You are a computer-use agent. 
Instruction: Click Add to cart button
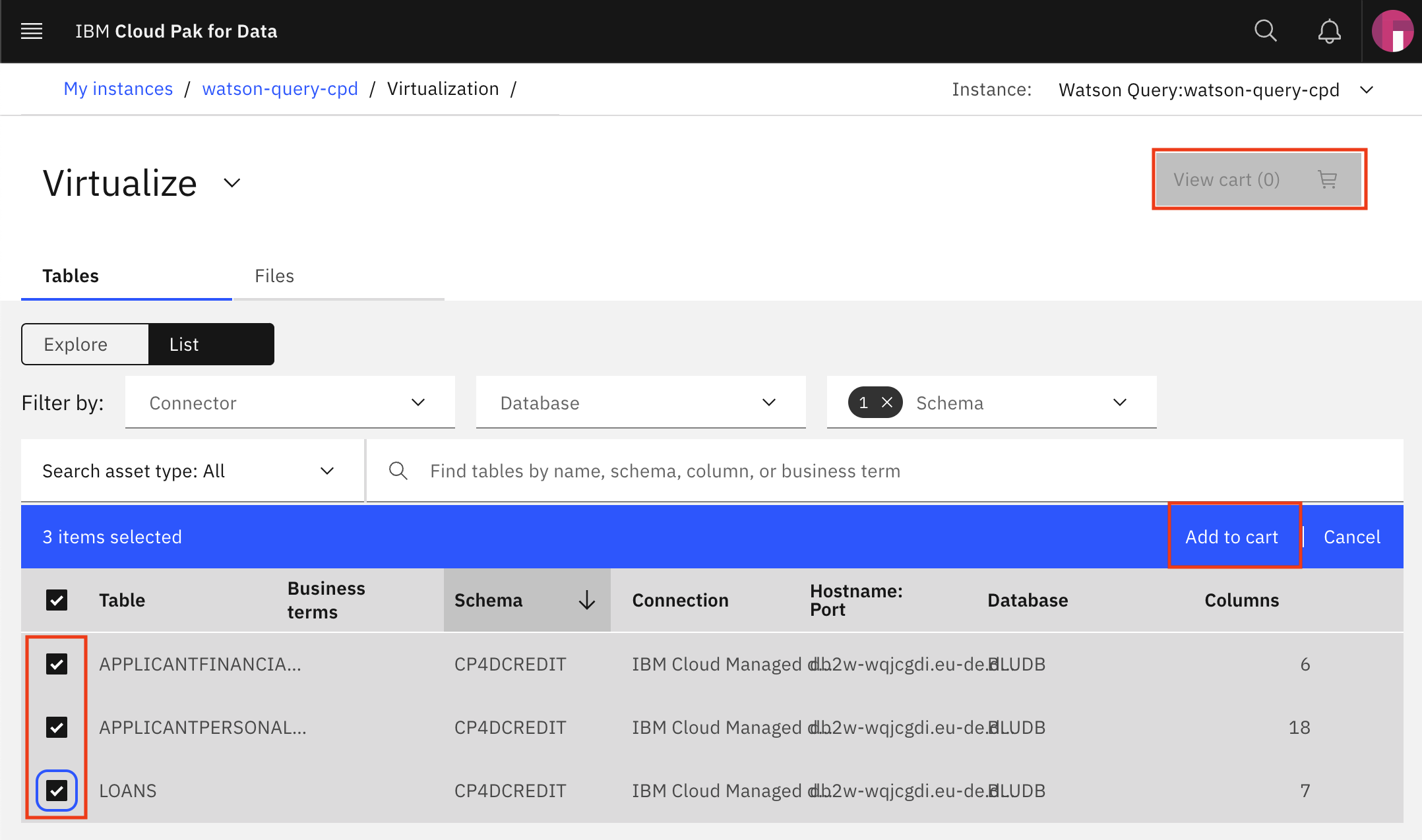point(1231,536)
